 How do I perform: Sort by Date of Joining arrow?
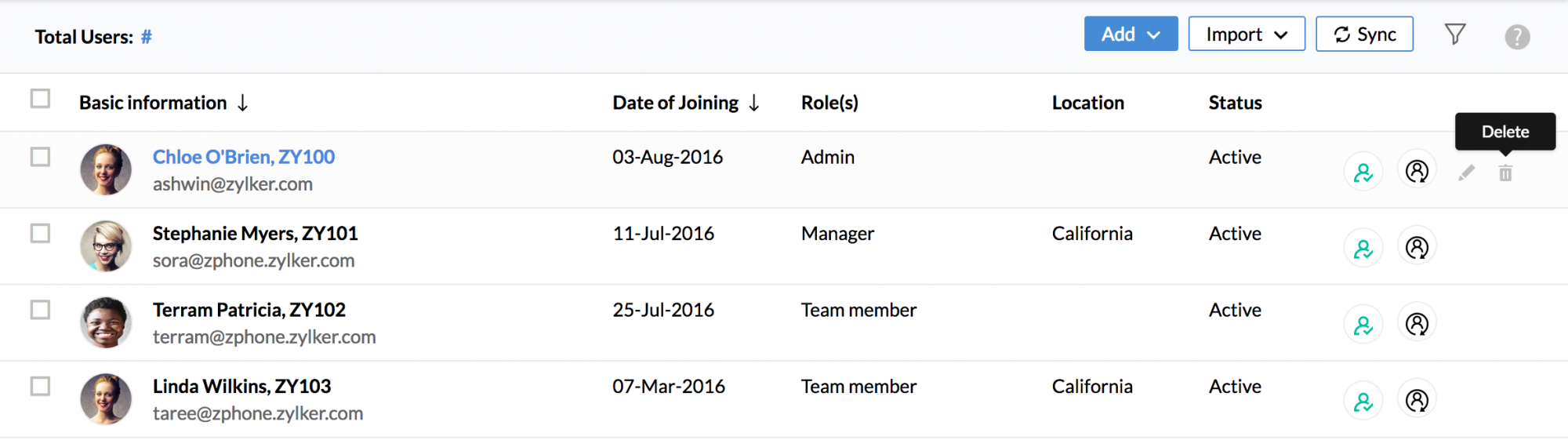click(753, 103)
